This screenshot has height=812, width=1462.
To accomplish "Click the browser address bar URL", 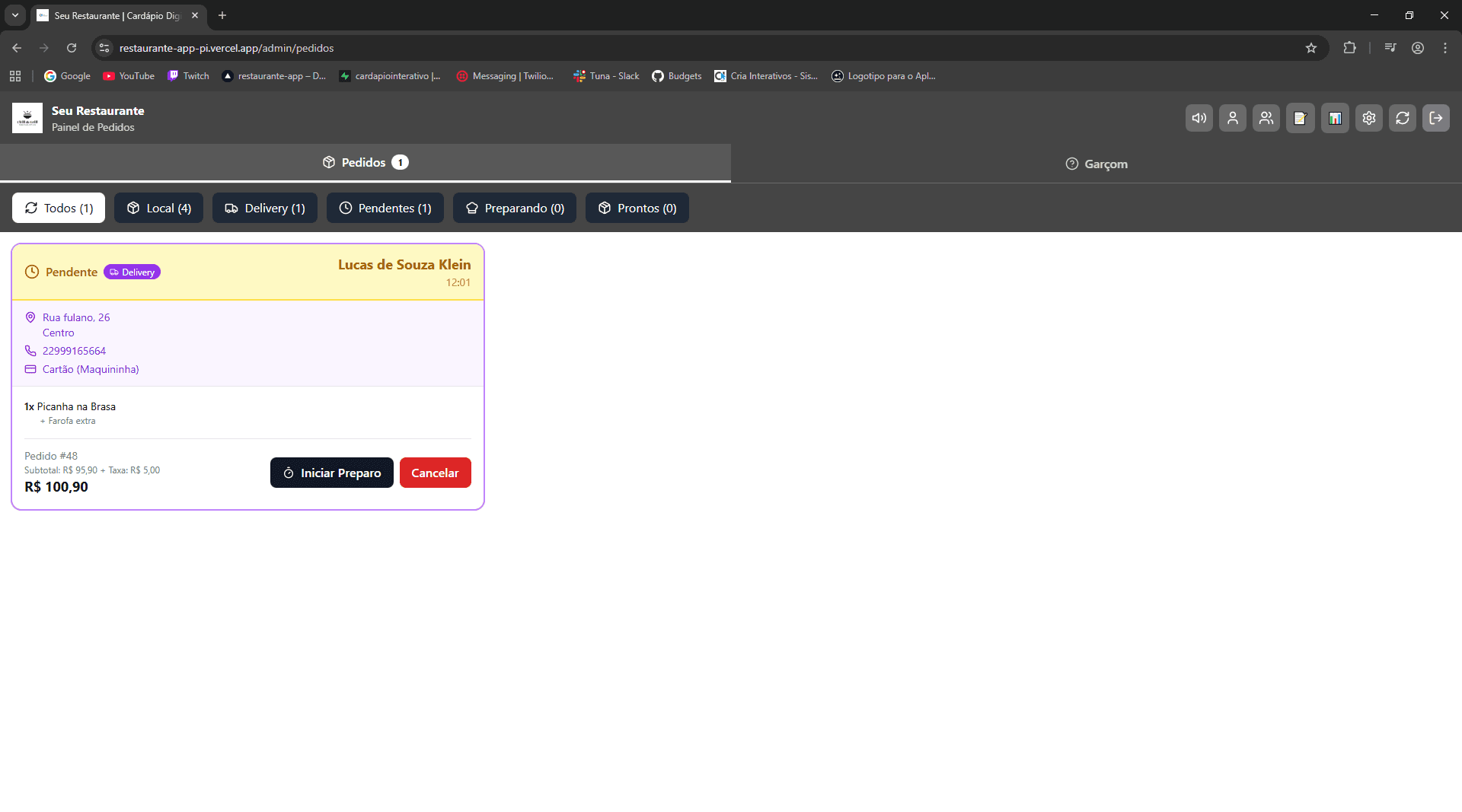I will coord(226,48).
